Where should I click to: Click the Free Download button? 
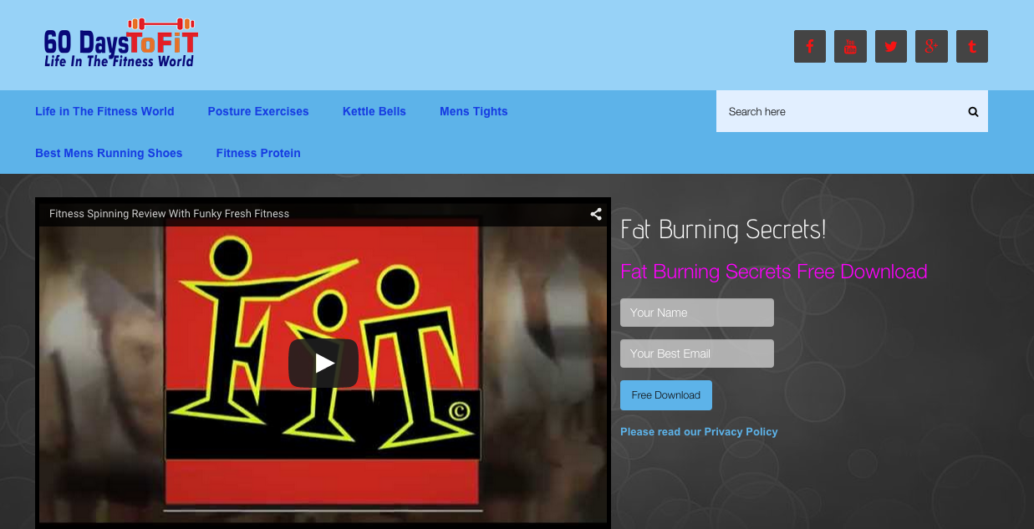pos(666,395)
